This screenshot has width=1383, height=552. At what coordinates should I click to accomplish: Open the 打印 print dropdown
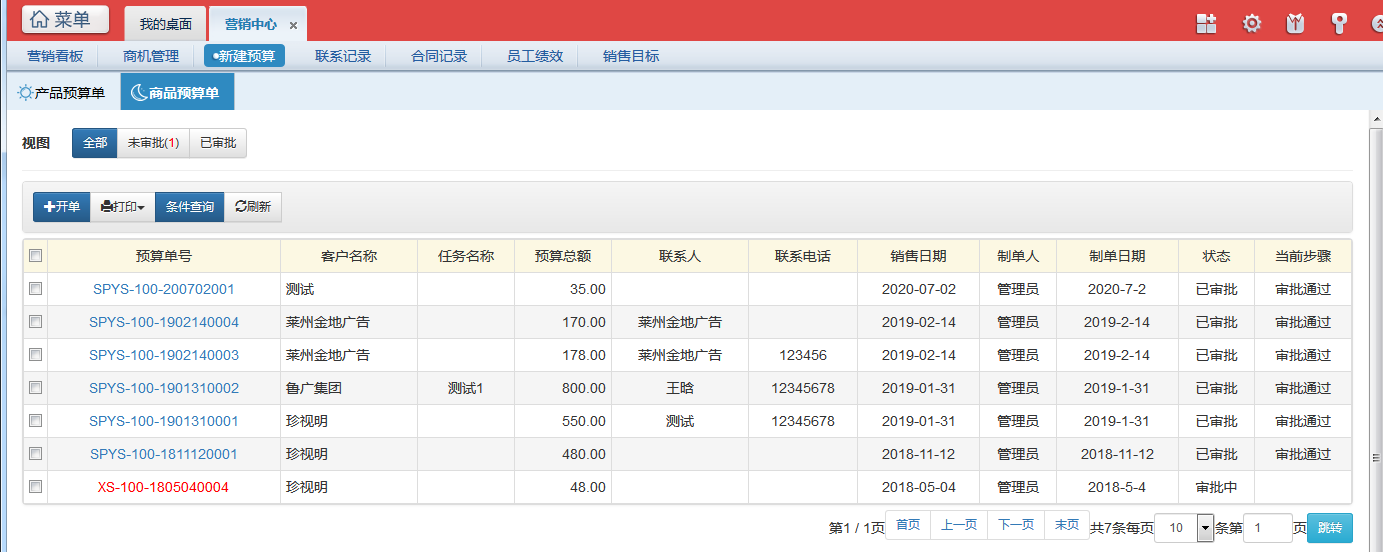123,207
